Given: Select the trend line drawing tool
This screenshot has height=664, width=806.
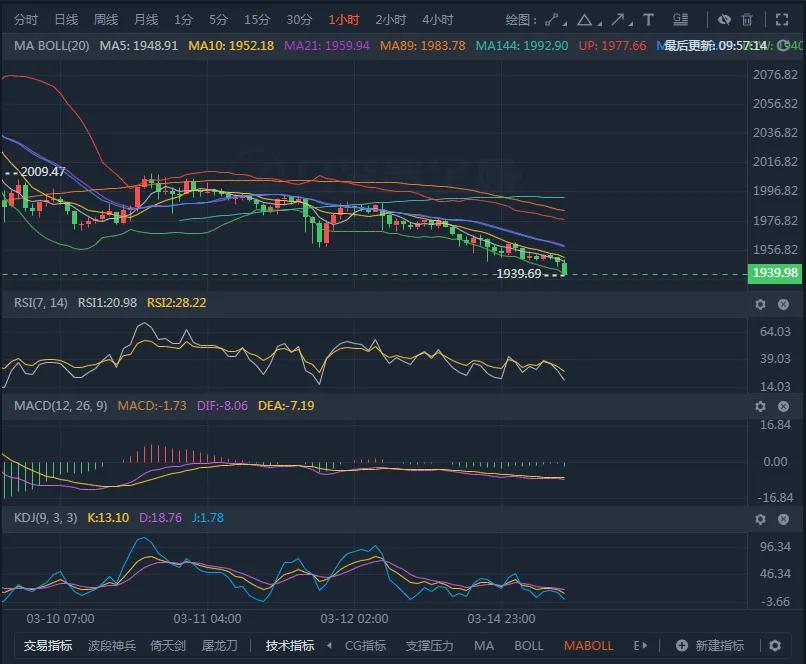Looking at the screenshot, I should [x=549, y=17].
